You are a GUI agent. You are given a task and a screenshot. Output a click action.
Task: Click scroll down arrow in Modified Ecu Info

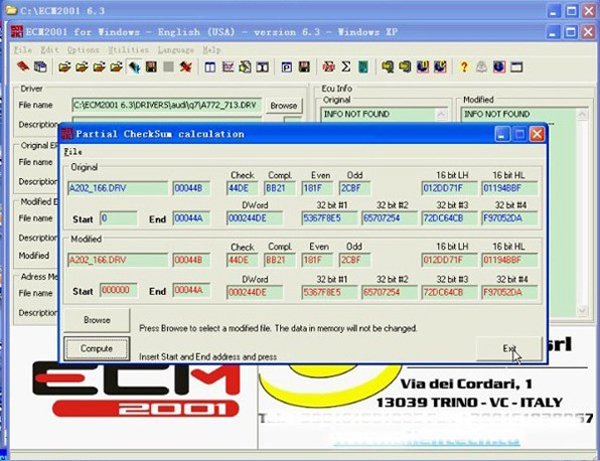(x=582, y=310)
